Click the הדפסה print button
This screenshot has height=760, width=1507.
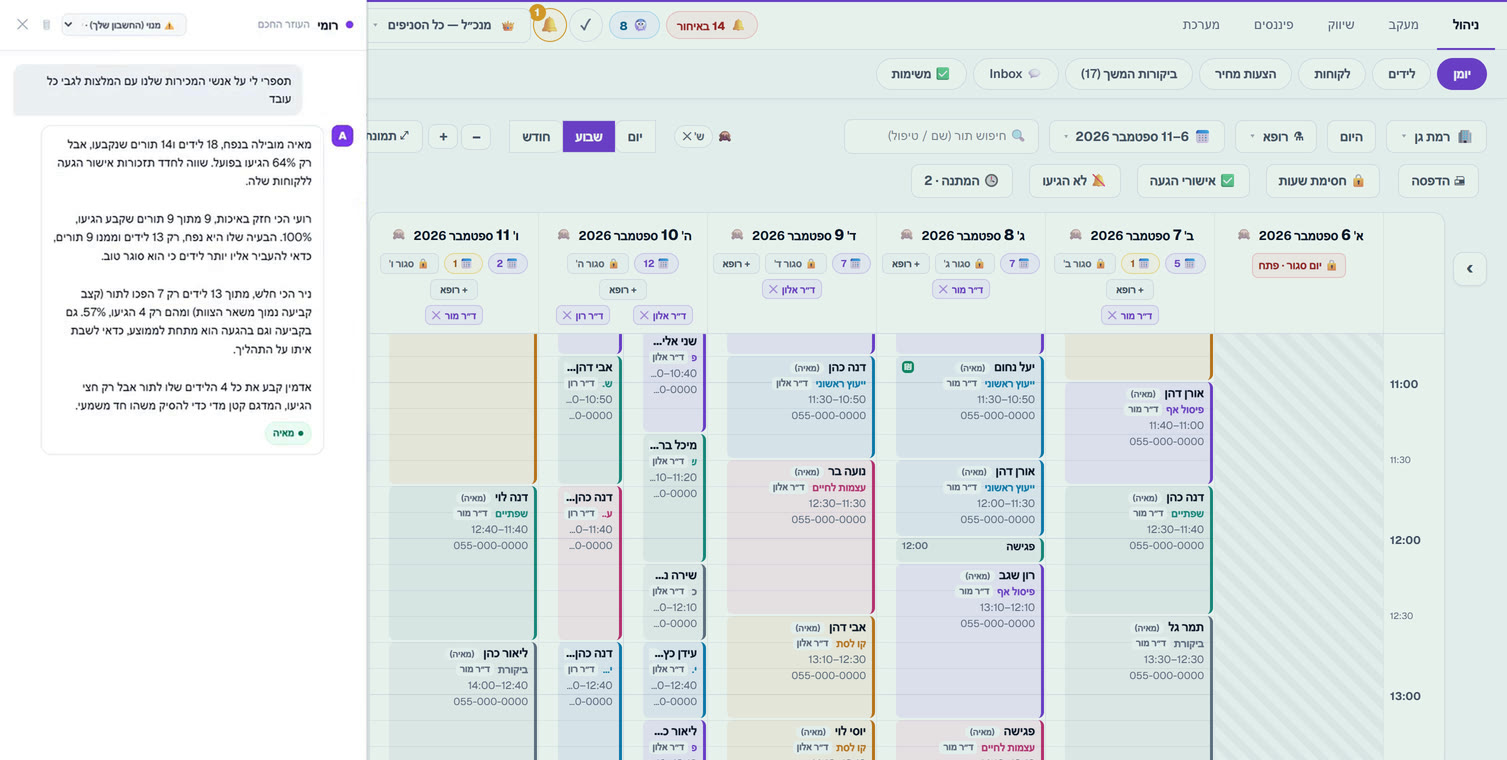pos(1438,181)
